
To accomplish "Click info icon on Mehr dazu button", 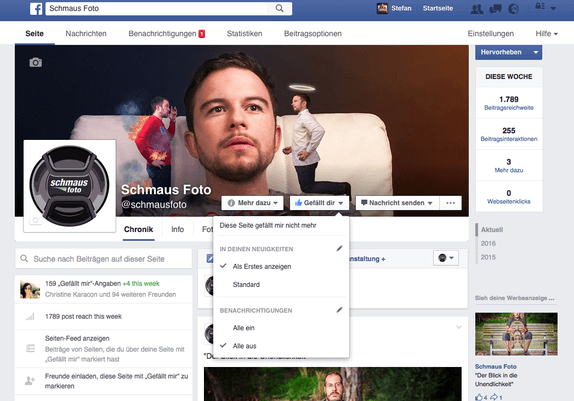I will coord(231,203).
